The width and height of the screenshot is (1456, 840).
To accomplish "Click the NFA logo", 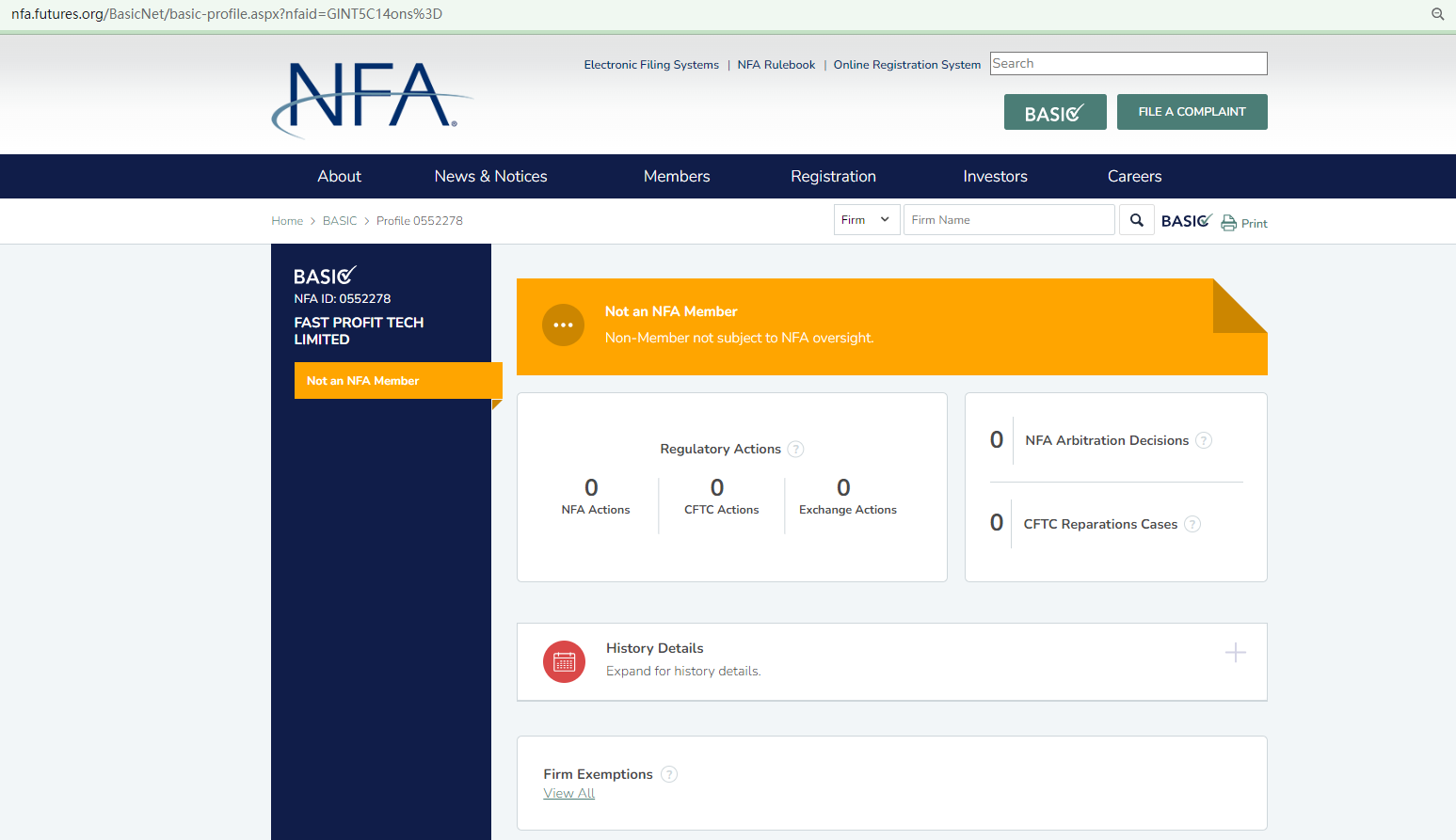I will (x=372, y=98).
